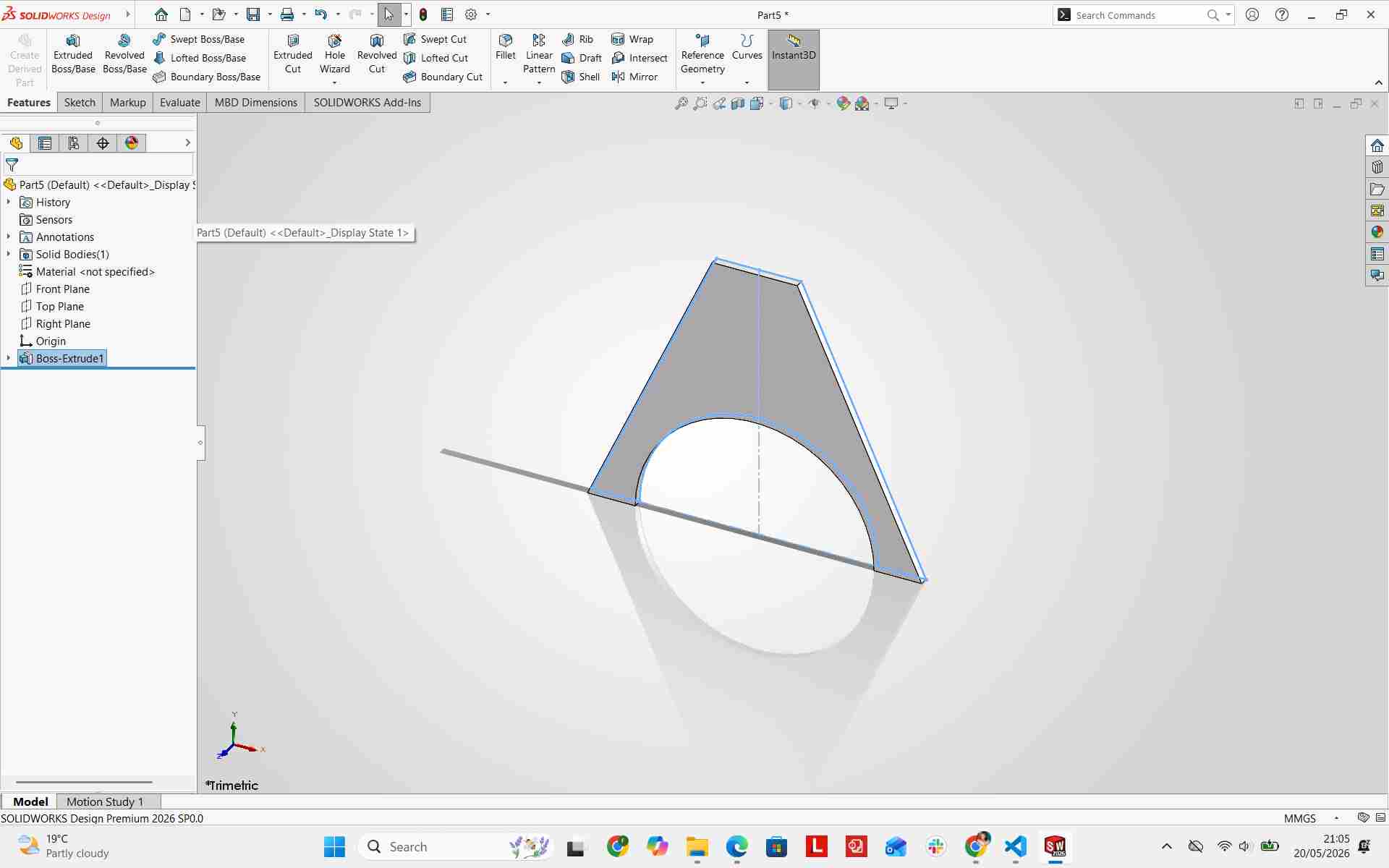Open SOLIDWORKS Resources home in task pane

1377,145
